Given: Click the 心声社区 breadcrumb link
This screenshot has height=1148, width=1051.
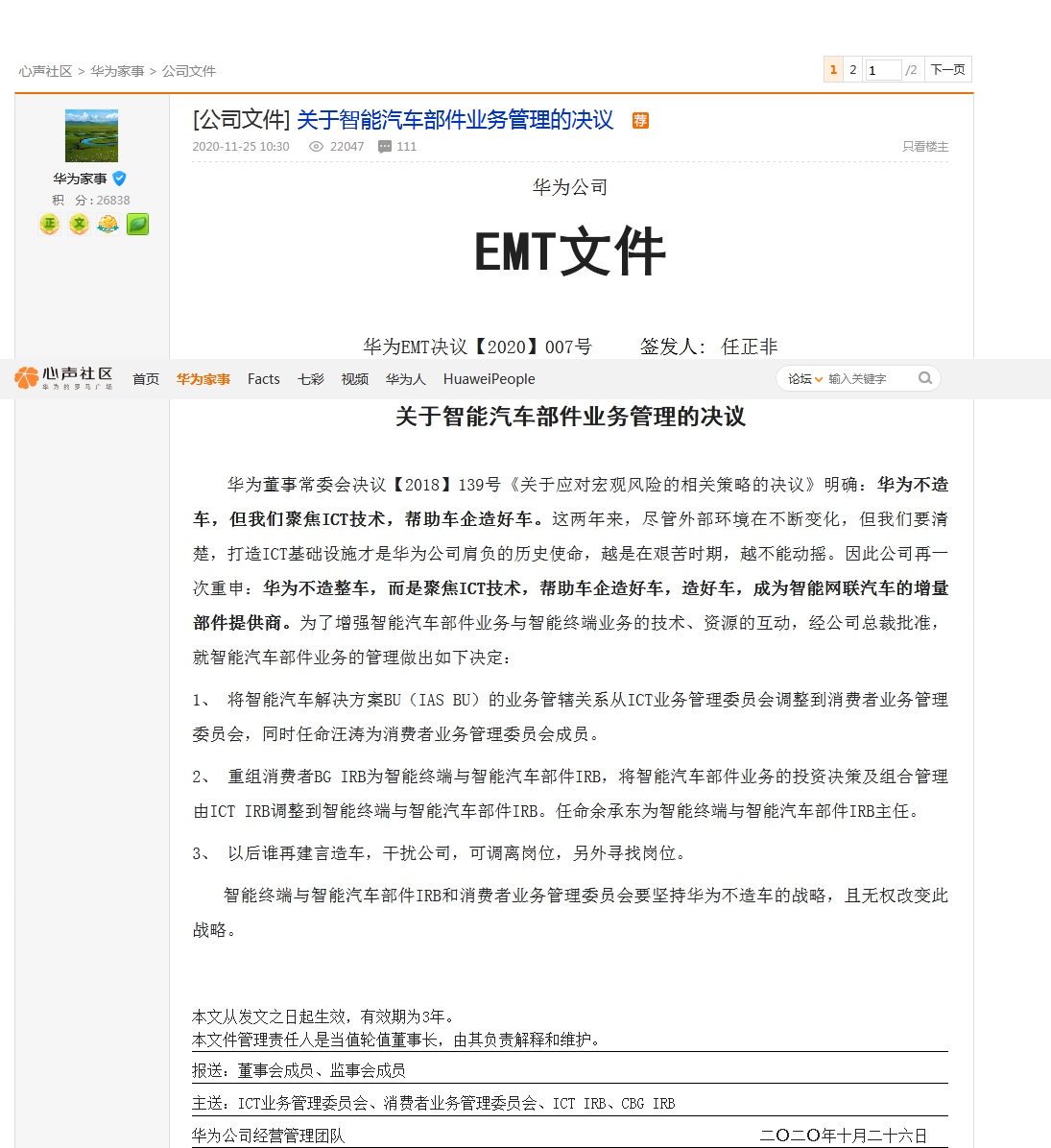Looking at the screenshot, I should pyautogui.click(x=45, y=71).
